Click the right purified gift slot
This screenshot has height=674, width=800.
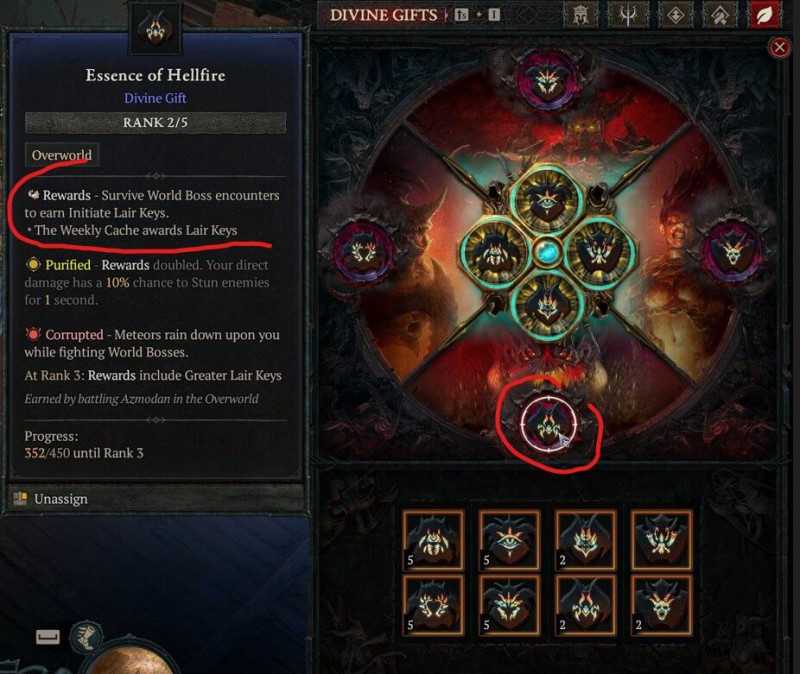(x=600, y=252)
